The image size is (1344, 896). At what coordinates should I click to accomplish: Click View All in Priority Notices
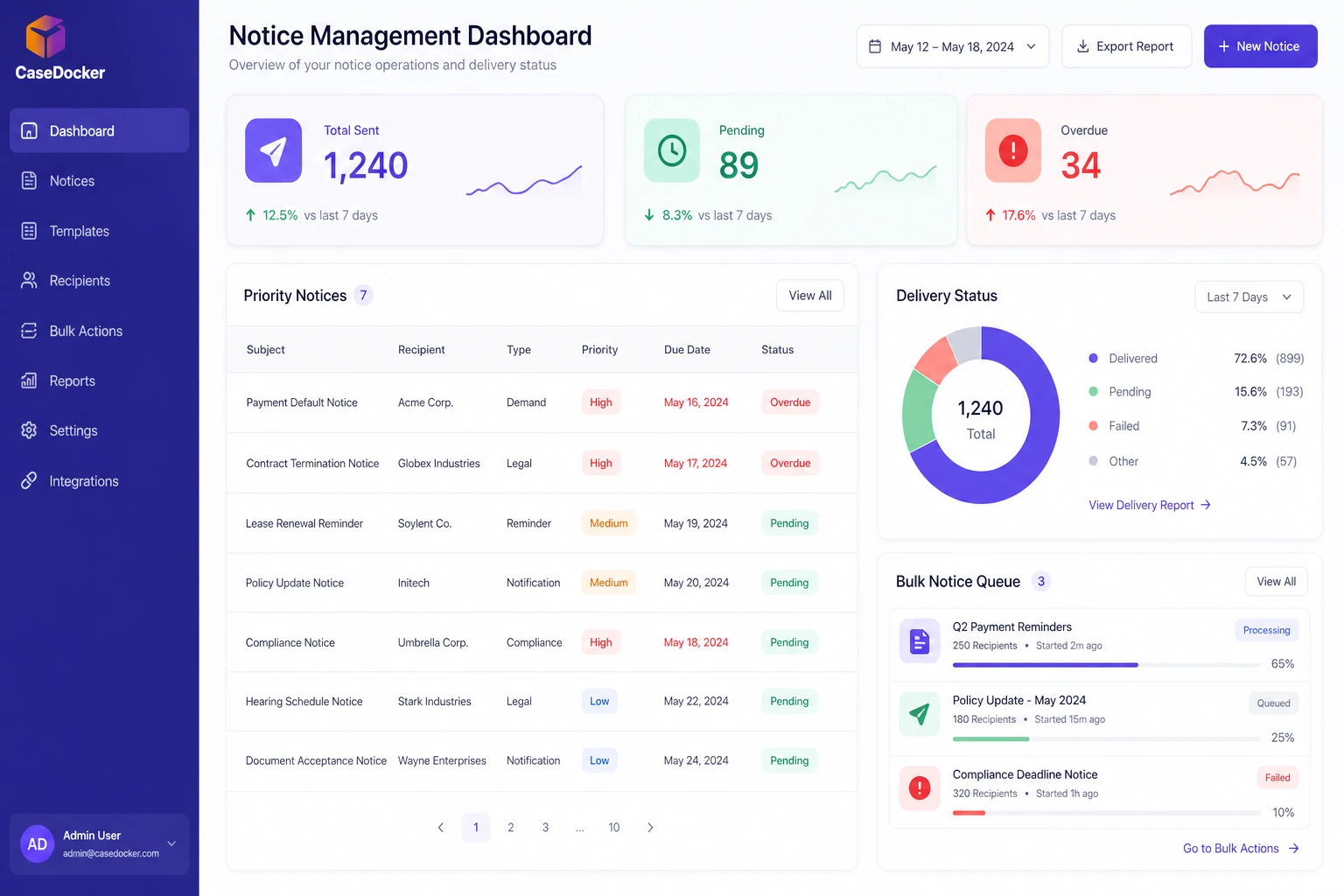810,296
